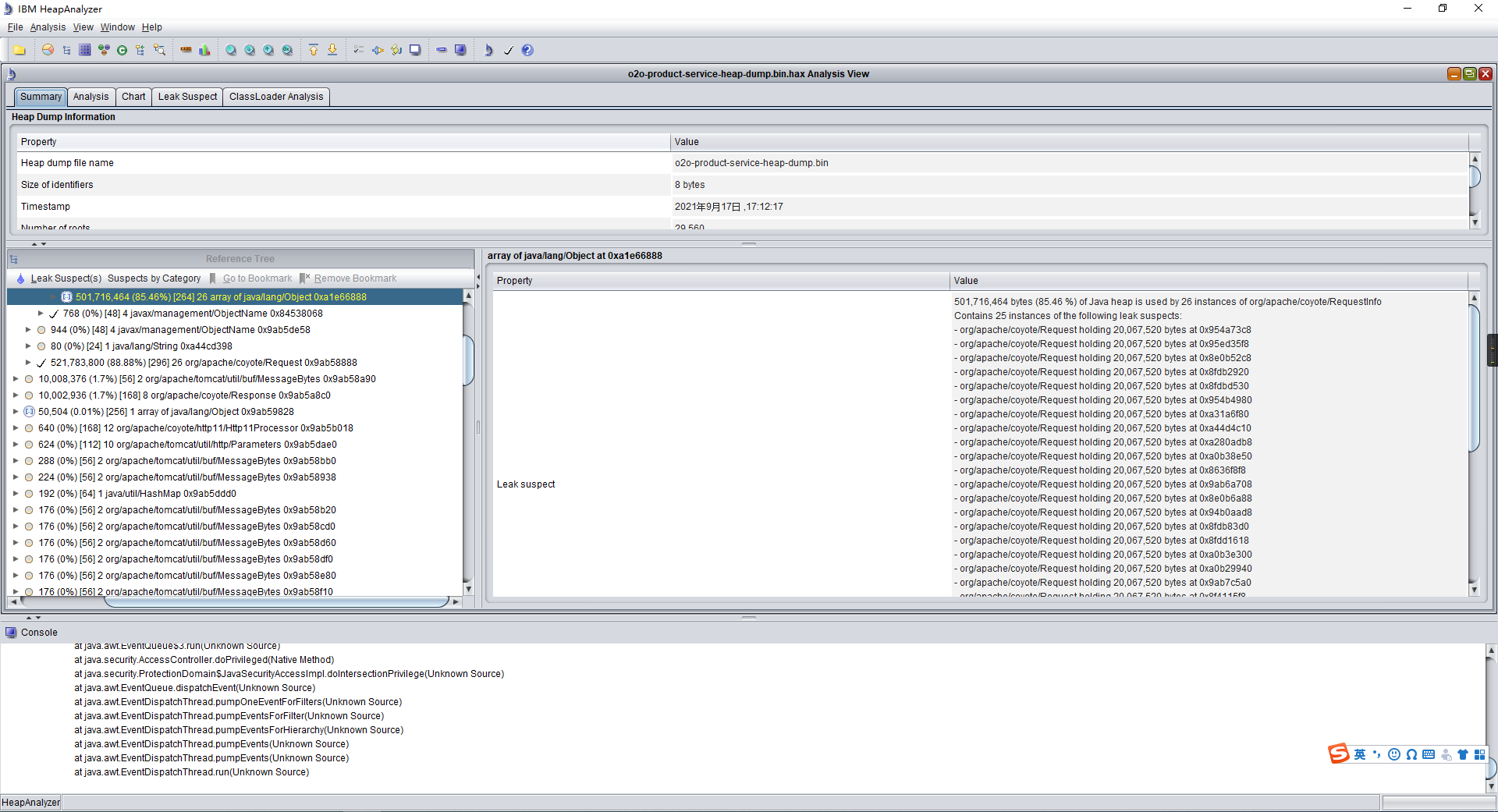Click the heap dump file name value cell
Viewport: 1498px width, 812px height.
pyautogui.click(x=1069, y=163)
